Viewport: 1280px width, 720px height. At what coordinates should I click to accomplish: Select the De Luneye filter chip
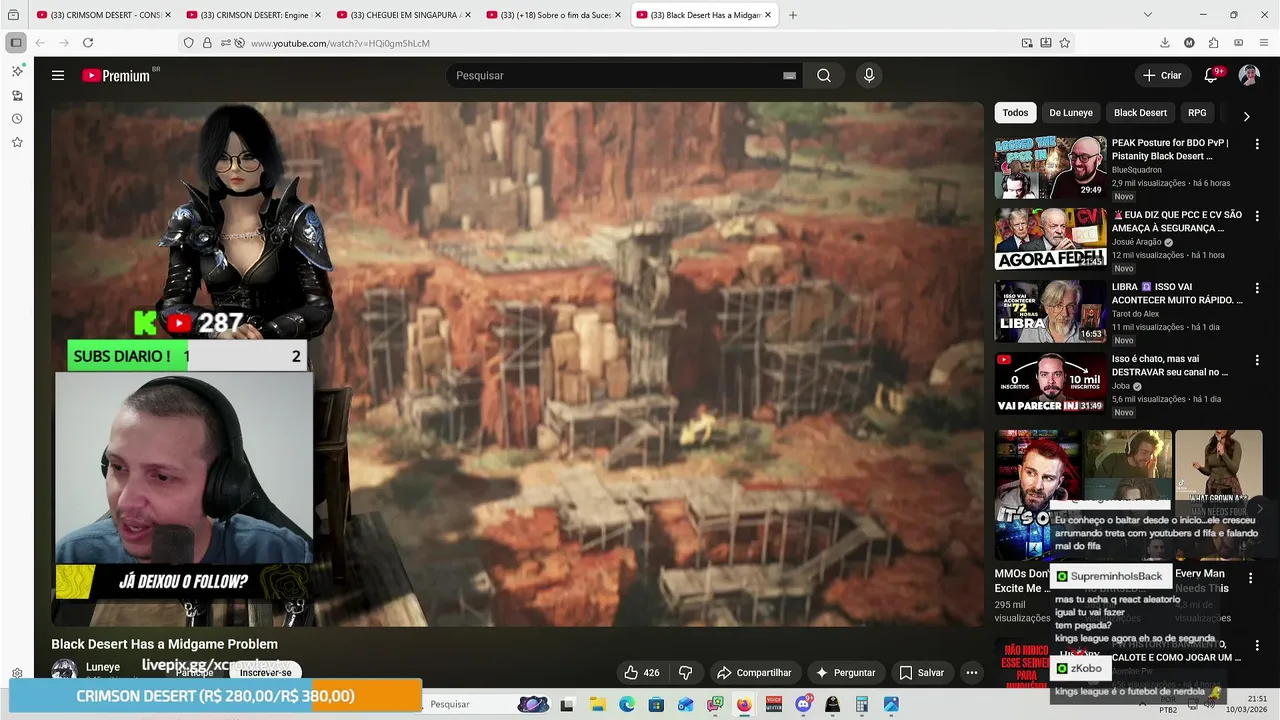click(x=1071, y=113)
